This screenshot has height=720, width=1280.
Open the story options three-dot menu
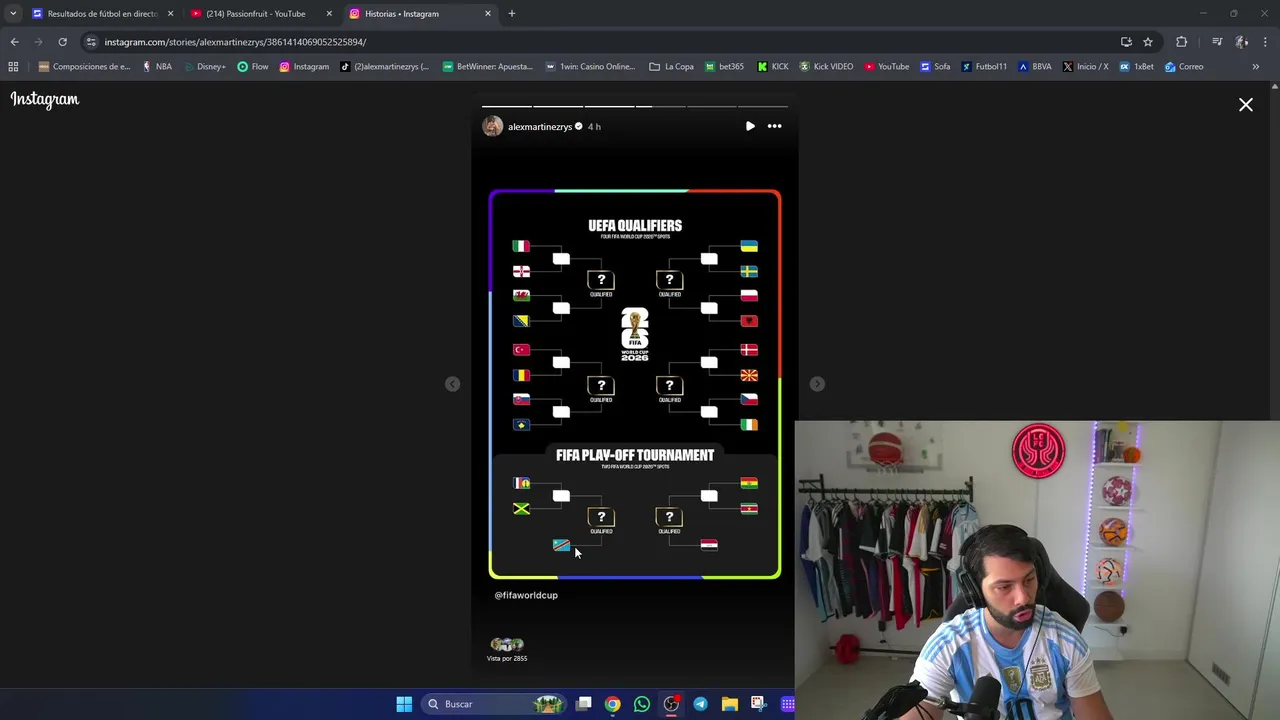coord(774,126)
